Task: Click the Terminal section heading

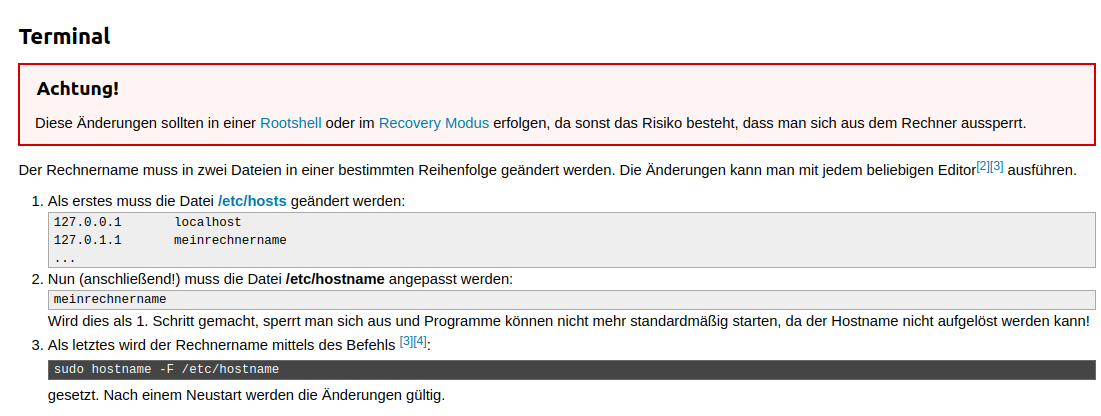Action: (64, 37)
